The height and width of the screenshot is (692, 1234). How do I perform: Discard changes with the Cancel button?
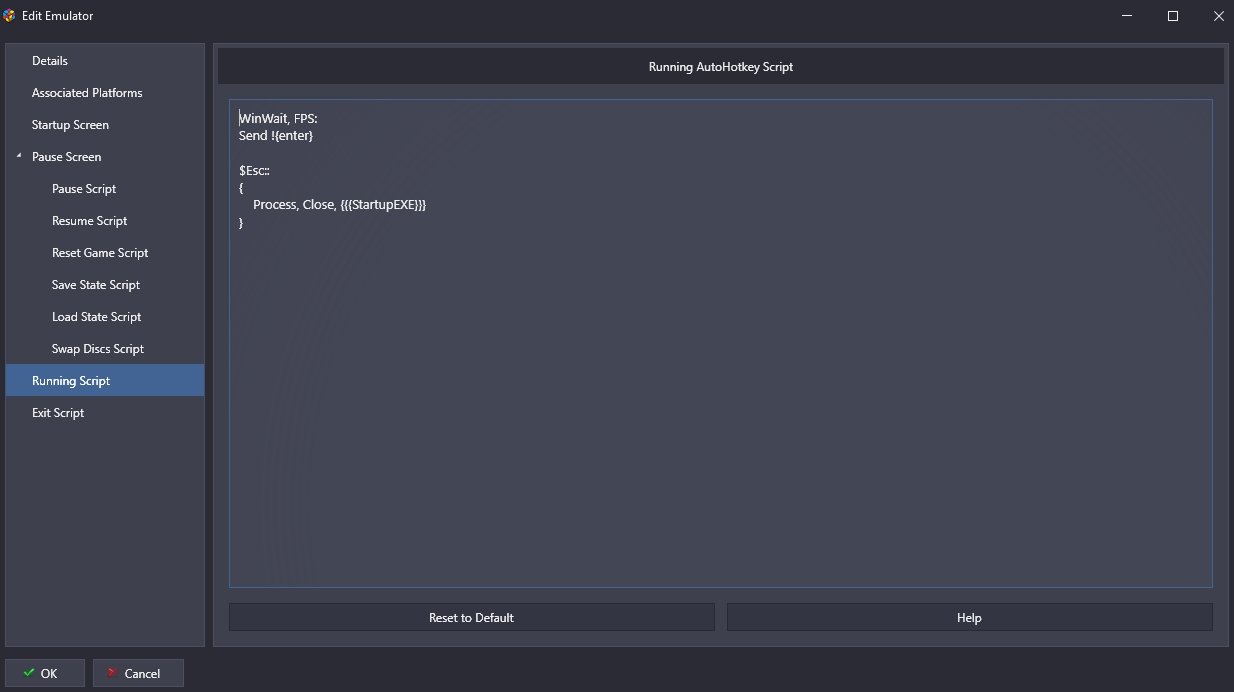138,673
